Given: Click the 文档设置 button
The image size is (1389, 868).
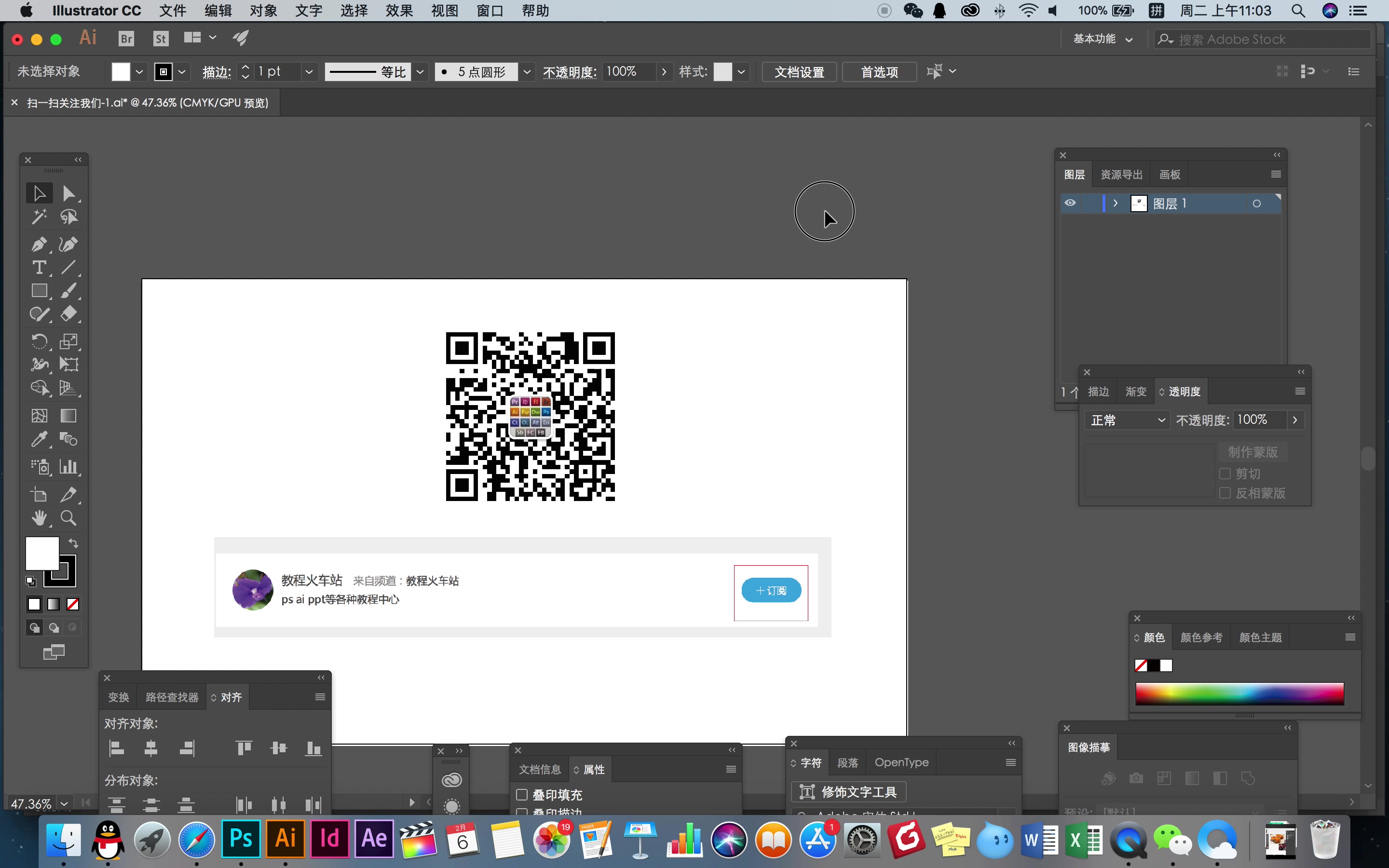Looking at the screenshot, I should [799, 72].
